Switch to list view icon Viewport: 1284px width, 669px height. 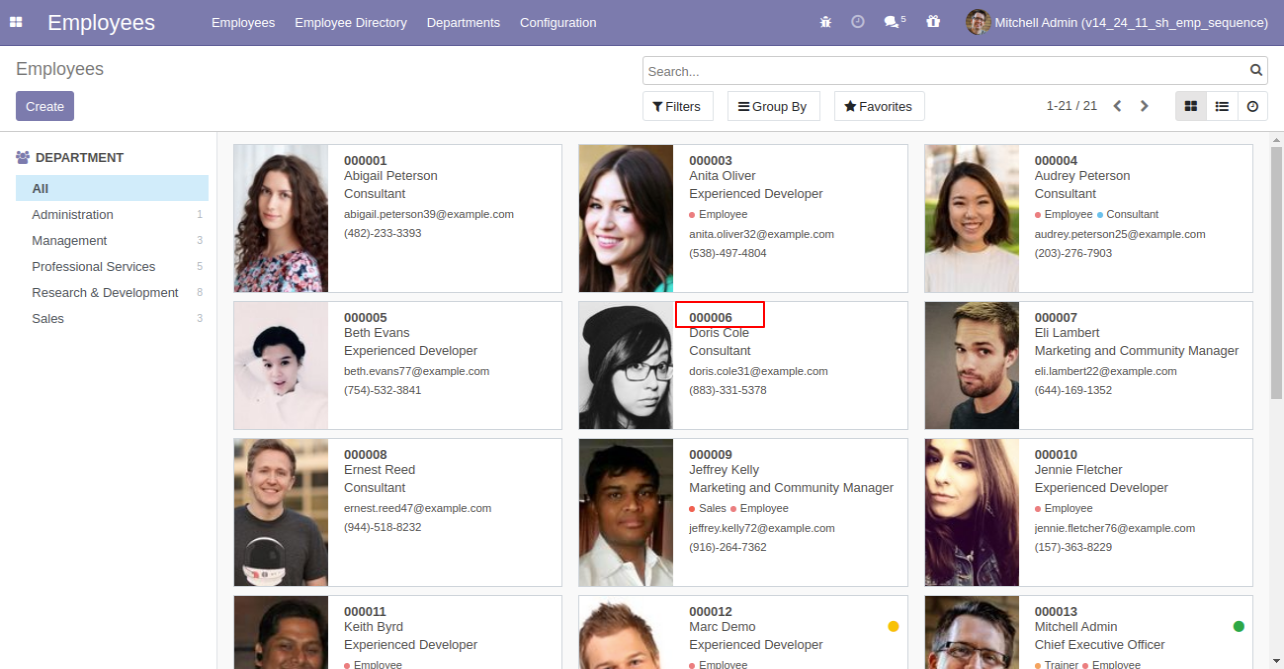tap(1222, 106)
